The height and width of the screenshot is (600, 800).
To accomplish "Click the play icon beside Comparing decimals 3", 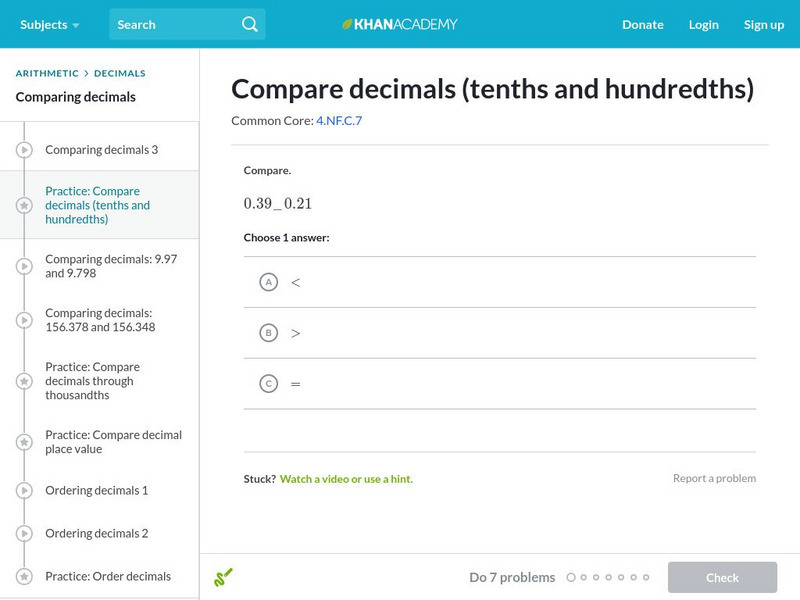I will 24,150.
